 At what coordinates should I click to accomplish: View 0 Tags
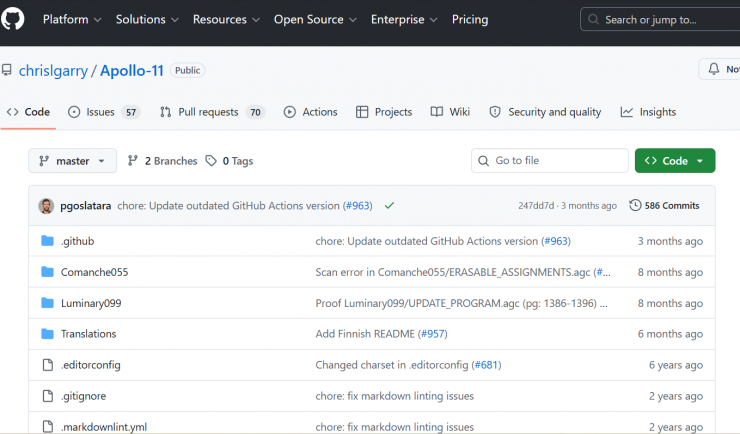tap(229, 161)
